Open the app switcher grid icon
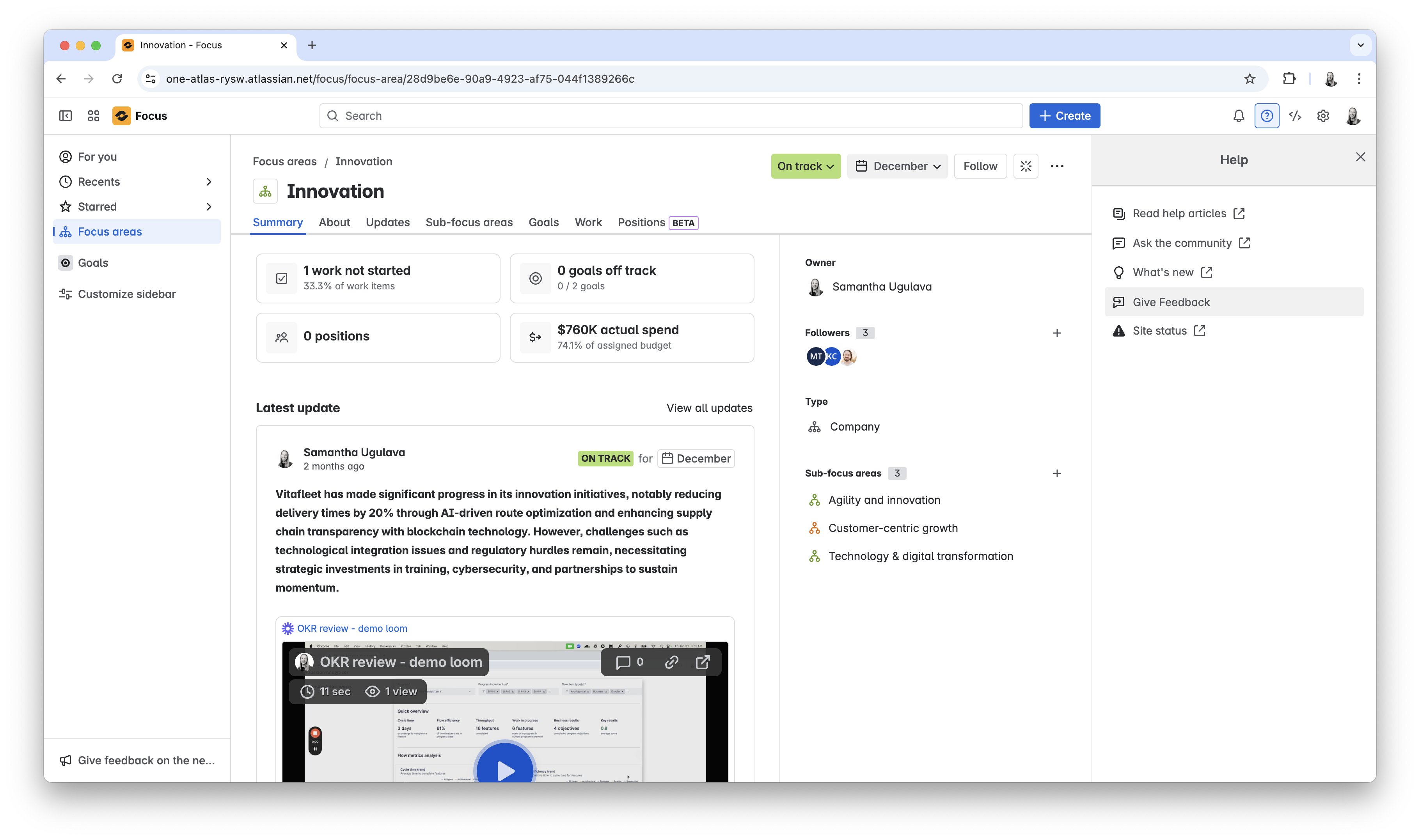Viewport: 1420px width, 840px height. click(x=93, y=115)
